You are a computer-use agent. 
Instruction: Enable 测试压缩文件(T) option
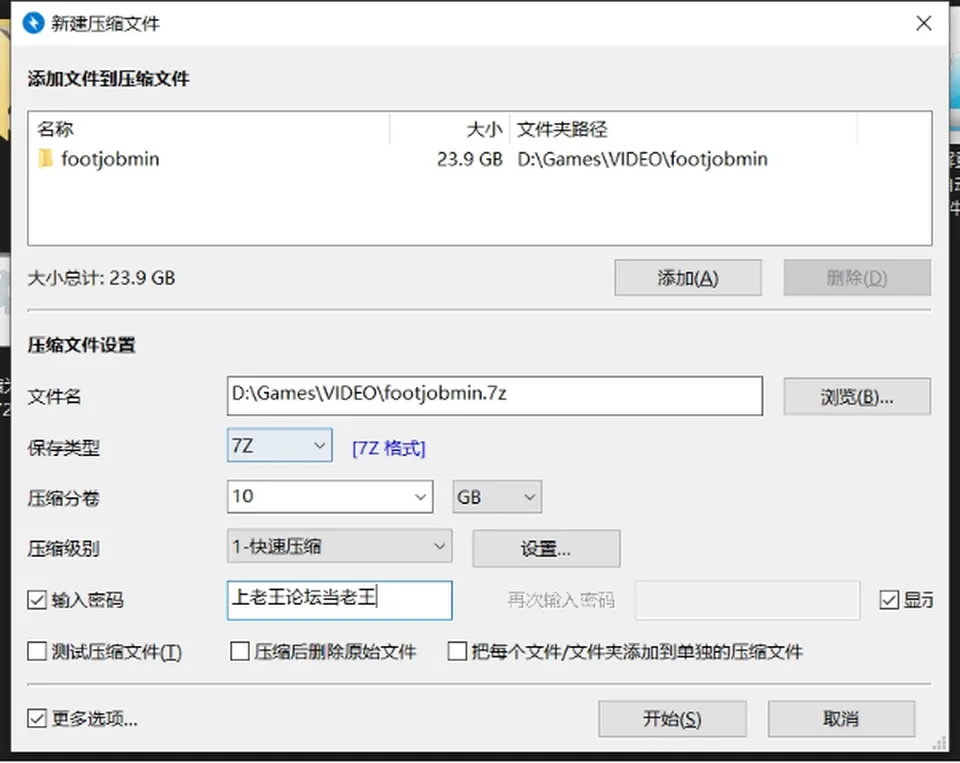(37, 651)
